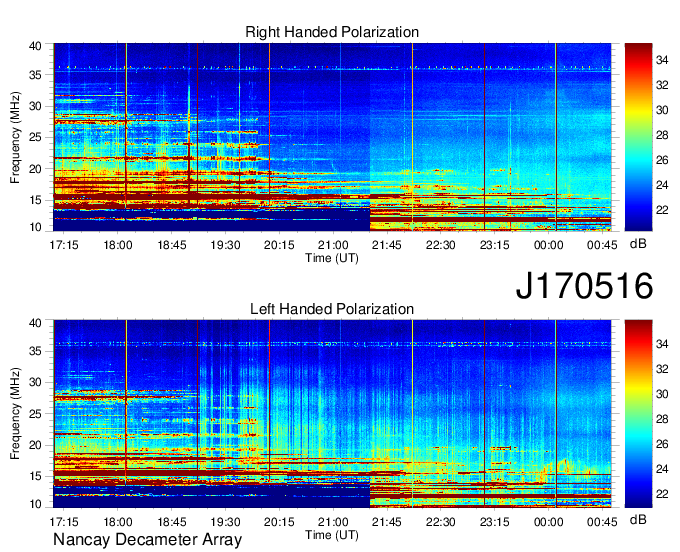
Task: Click the 40 MHz tick of Right Handed plot
Action: 35,46
